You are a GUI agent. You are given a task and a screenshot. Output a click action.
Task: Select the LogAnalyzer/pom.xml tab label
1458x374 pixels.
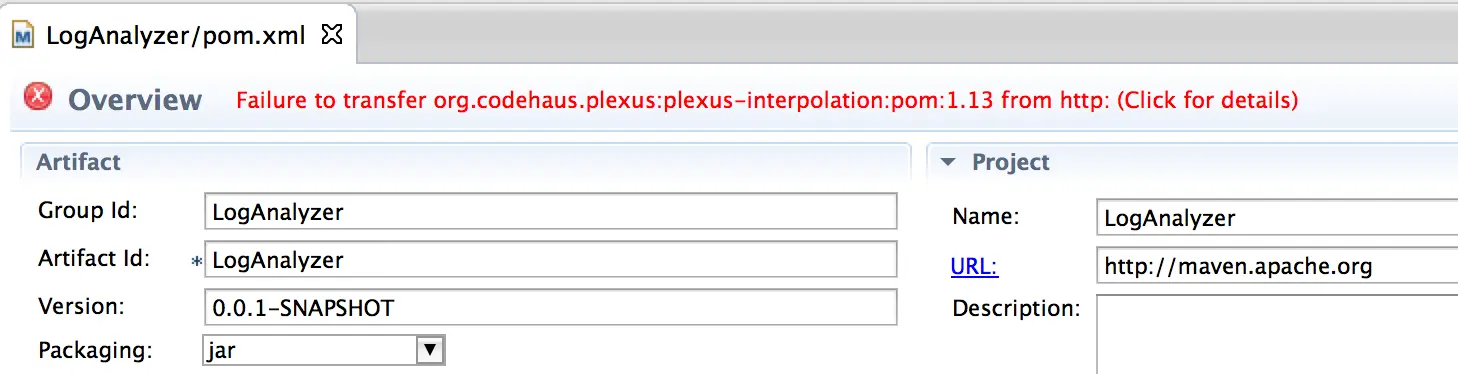click(x=176, y=36)
